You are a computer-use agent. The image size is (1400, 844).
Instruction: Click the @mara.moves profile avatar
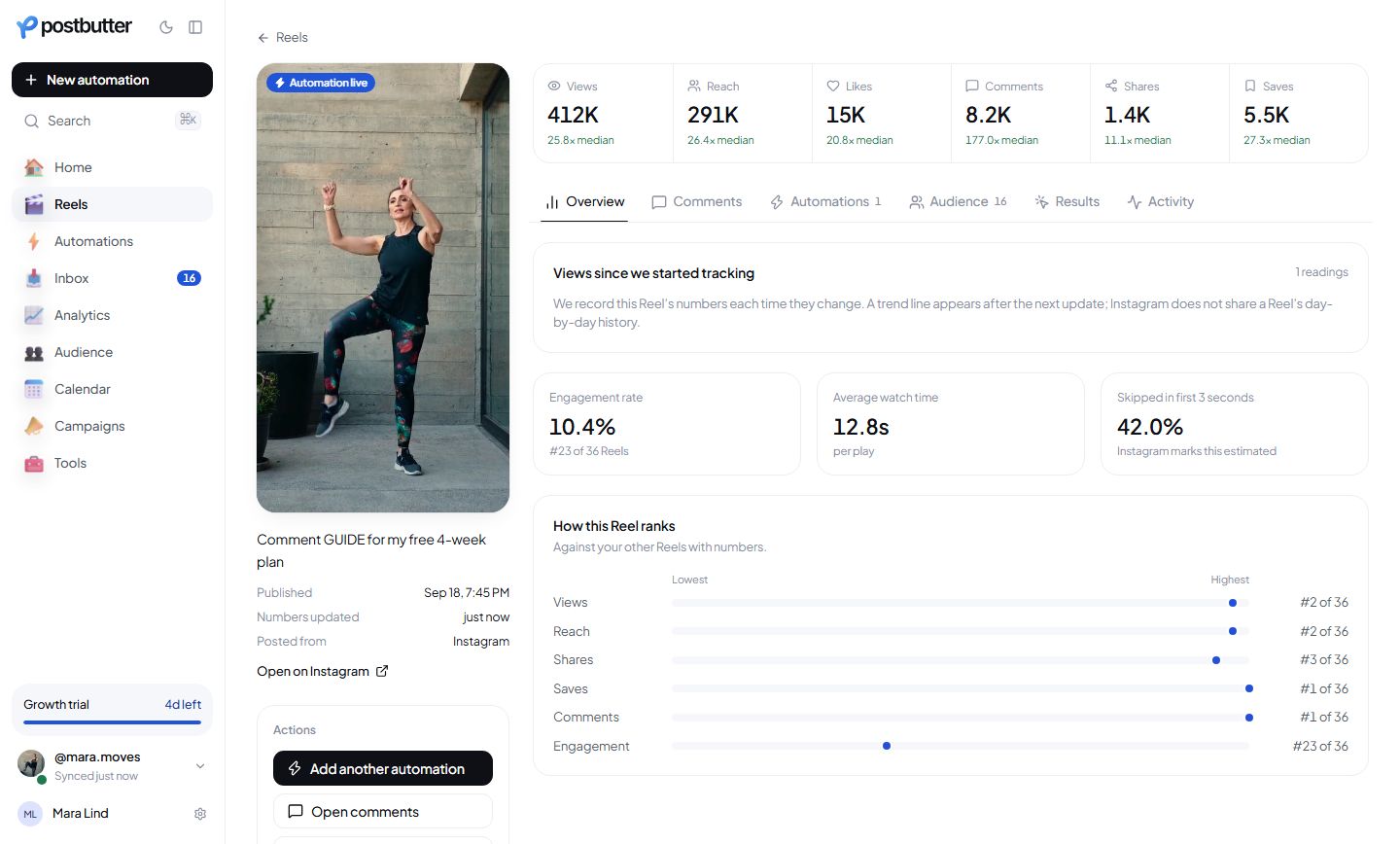(31, 764)
